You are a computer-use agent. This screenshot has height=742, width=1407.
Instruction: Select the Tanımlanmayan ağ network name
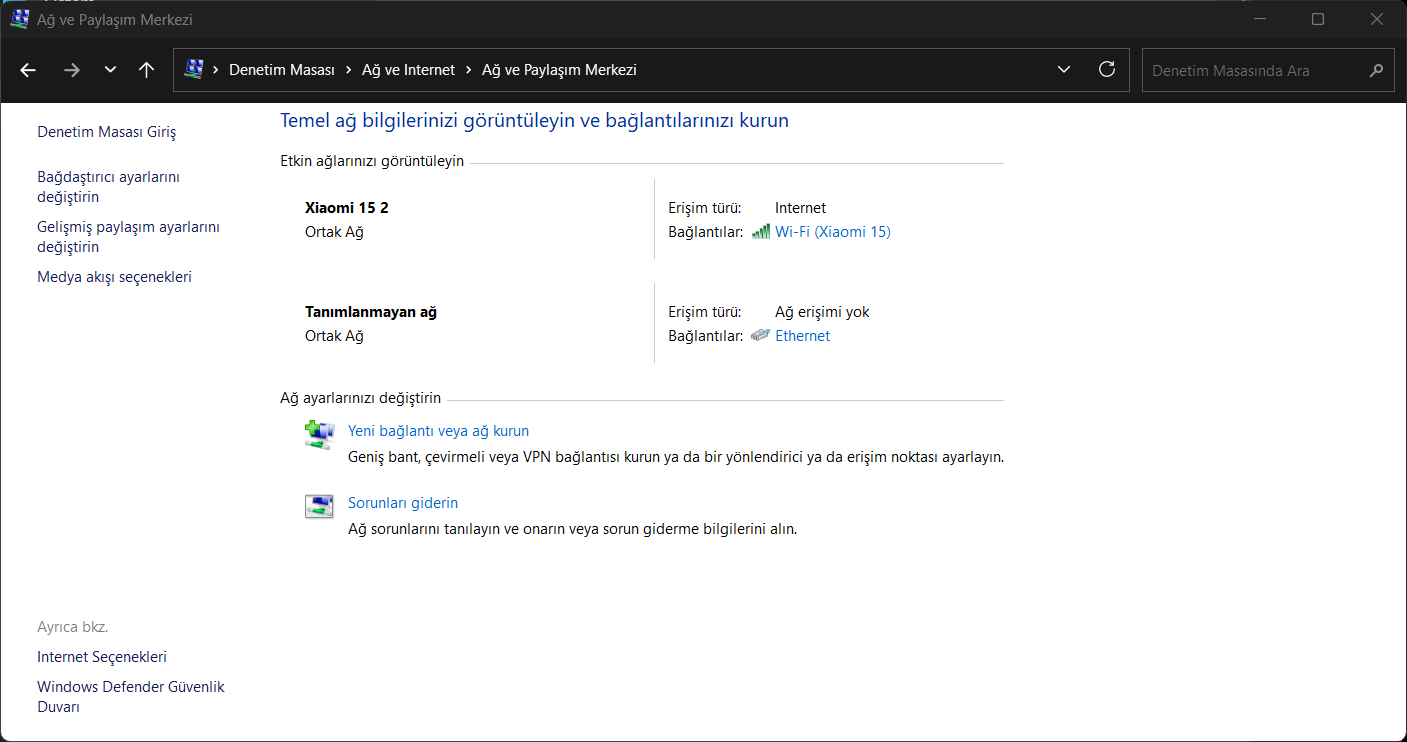pos(371,312)
